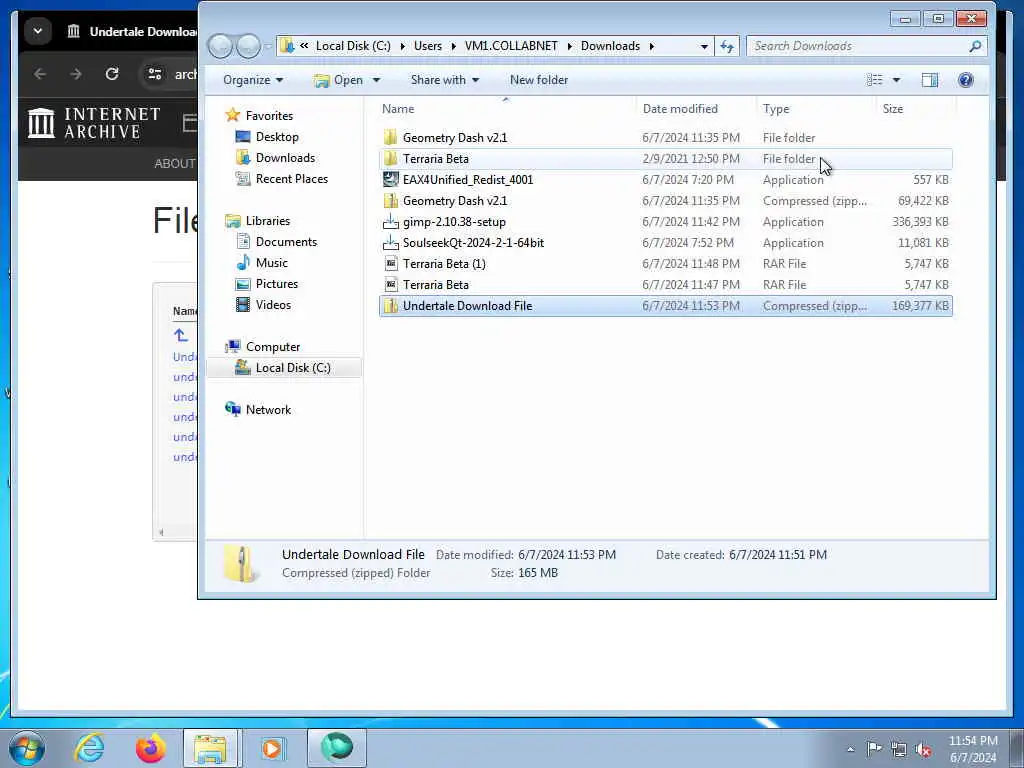Click site info icon in browser address bar
The height and width of the screenshot is (768, 1024).
(x=155, y=74)
